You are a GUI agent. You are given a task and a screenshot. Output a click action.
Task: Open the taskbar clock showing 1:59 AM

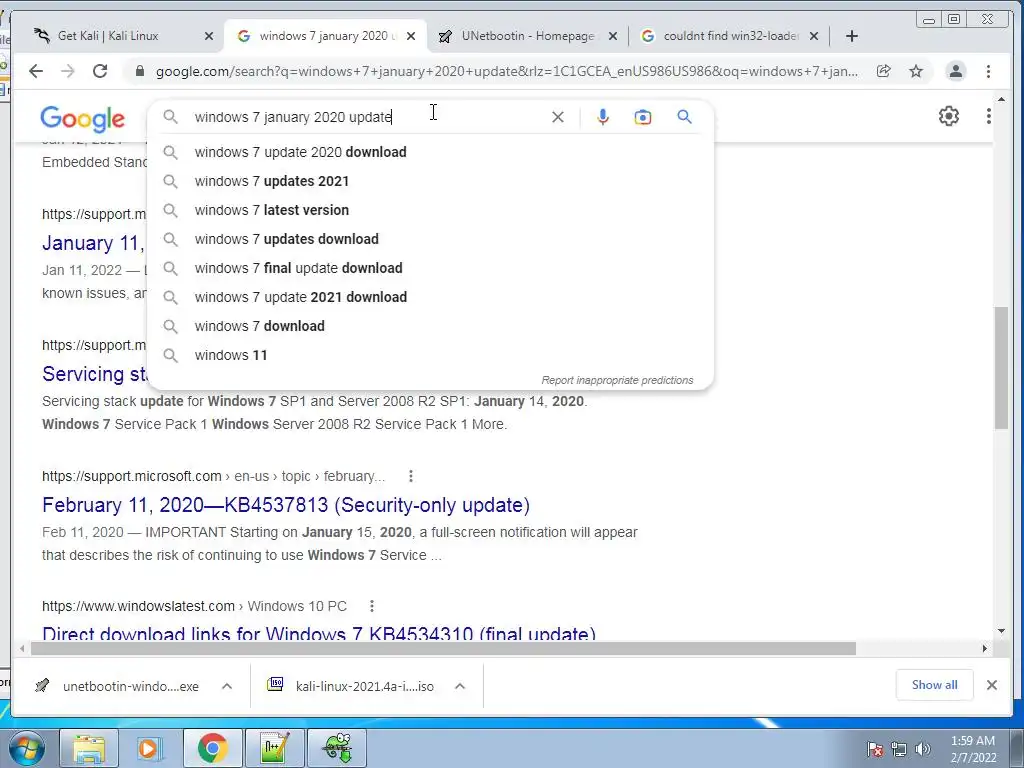coord(973,749)
